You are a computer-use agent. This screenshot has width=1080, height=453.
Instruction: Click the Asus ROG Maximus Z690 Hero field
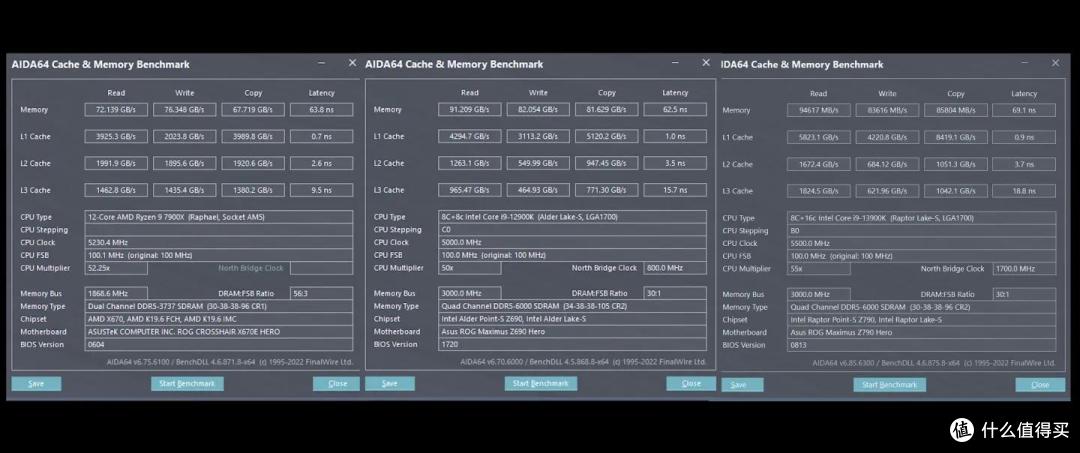(572, 331)
